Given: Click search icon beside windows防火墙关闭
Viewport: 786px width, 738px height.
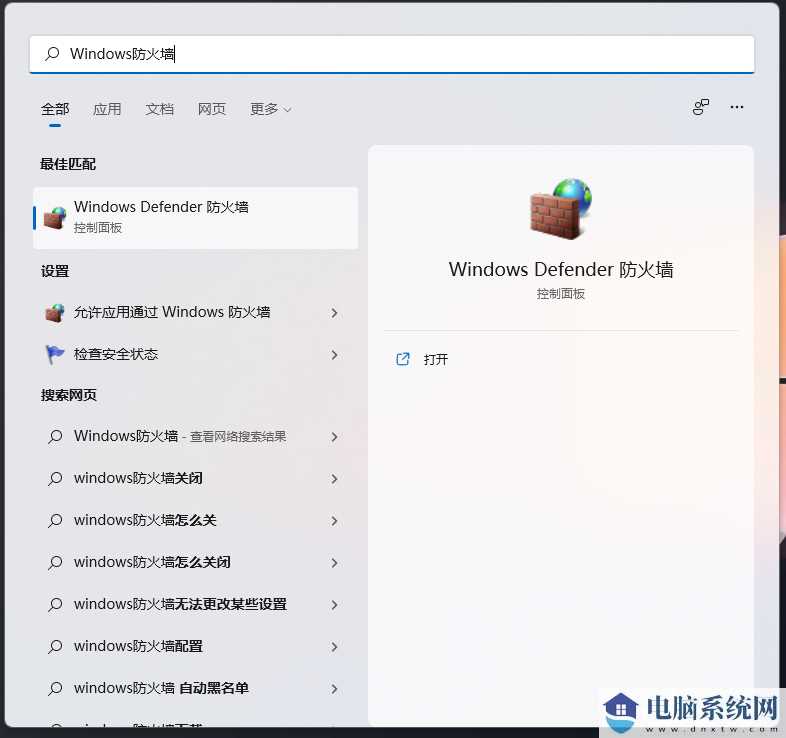Looking at the screenshot, I should click(55, 479).
